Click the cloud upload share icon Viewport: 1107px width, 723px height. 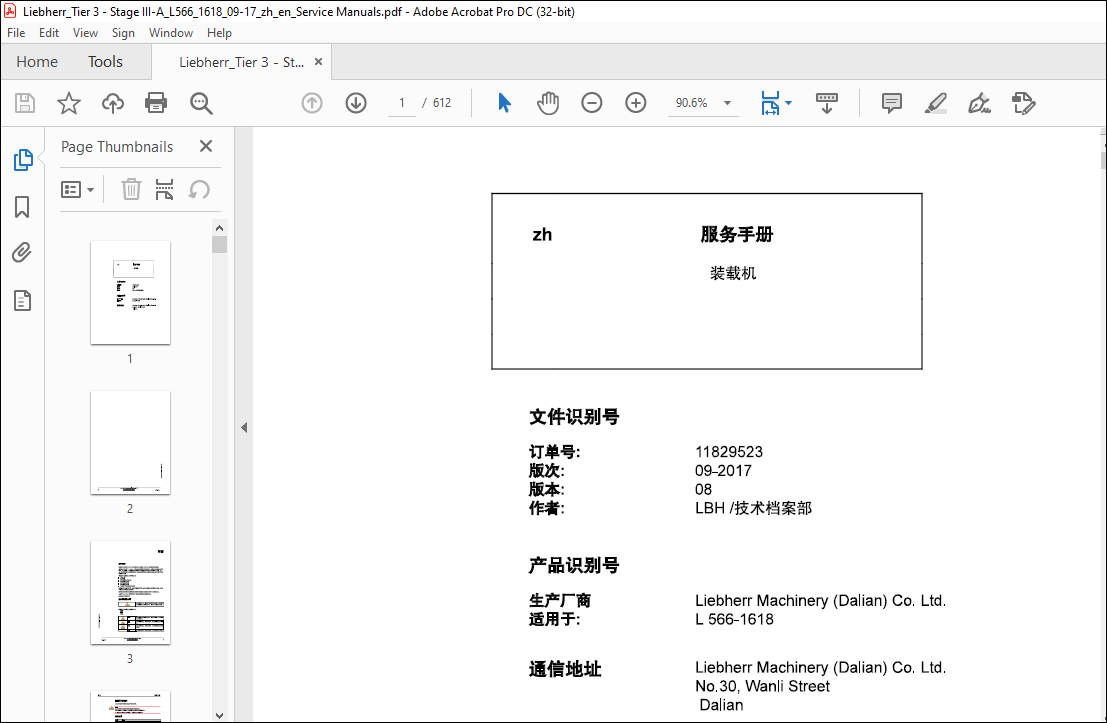click(x=112, y=103)
